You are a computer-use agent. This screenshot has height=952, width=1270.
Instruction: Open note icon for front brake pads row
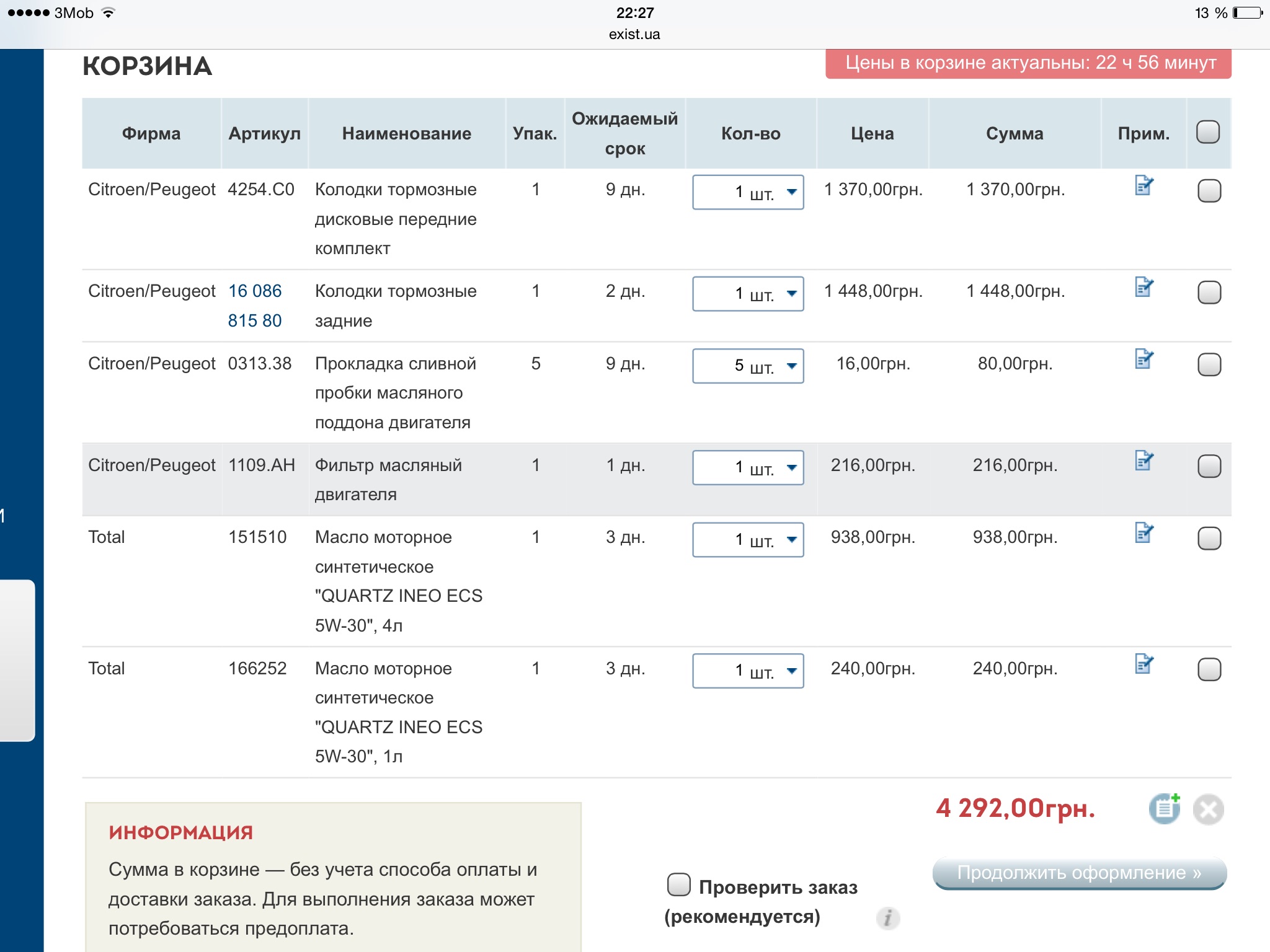[1143, 185]
